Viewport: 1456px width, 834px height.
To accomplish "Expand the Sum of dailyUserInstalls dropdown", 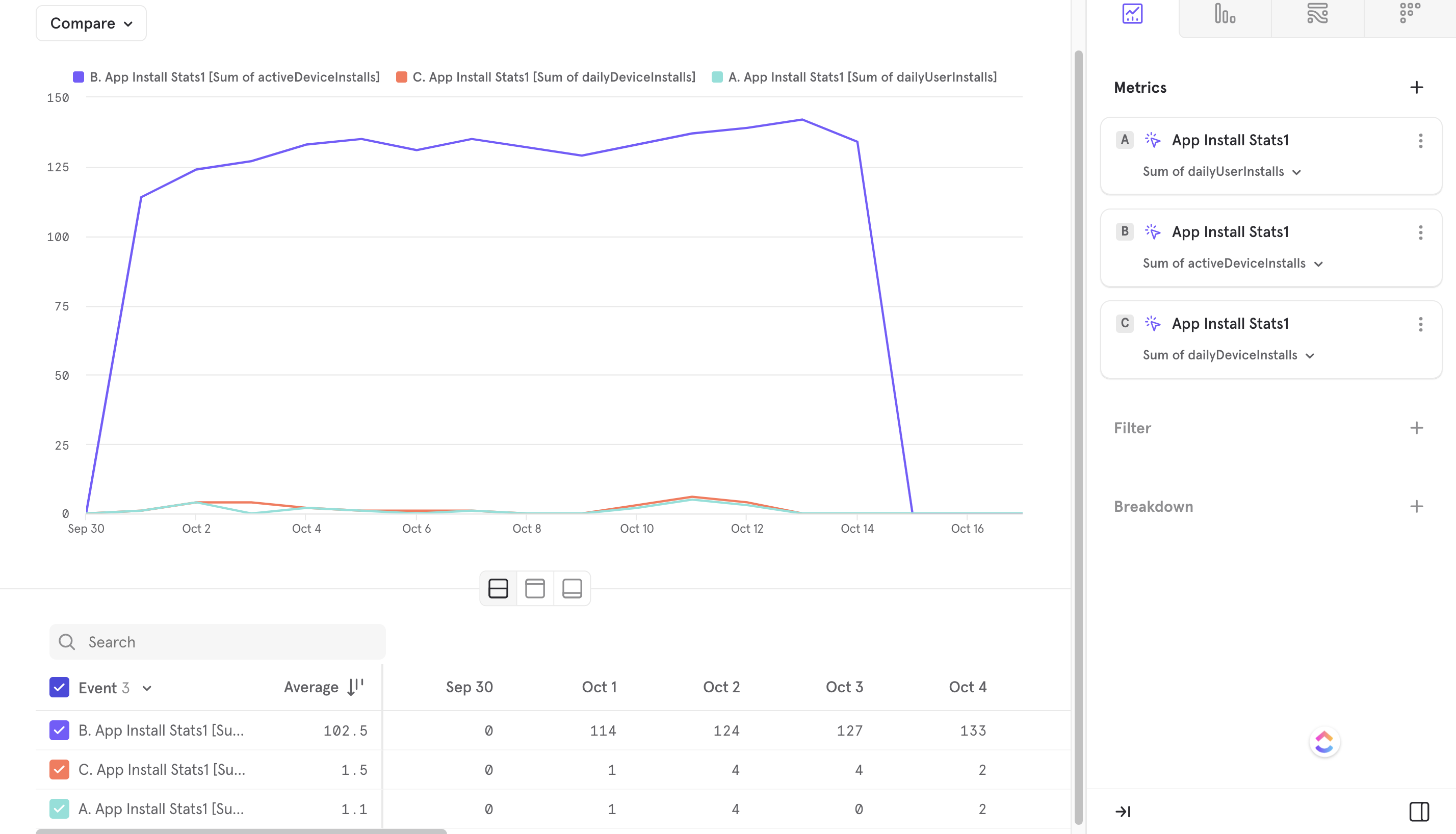I will point(1297,171).
